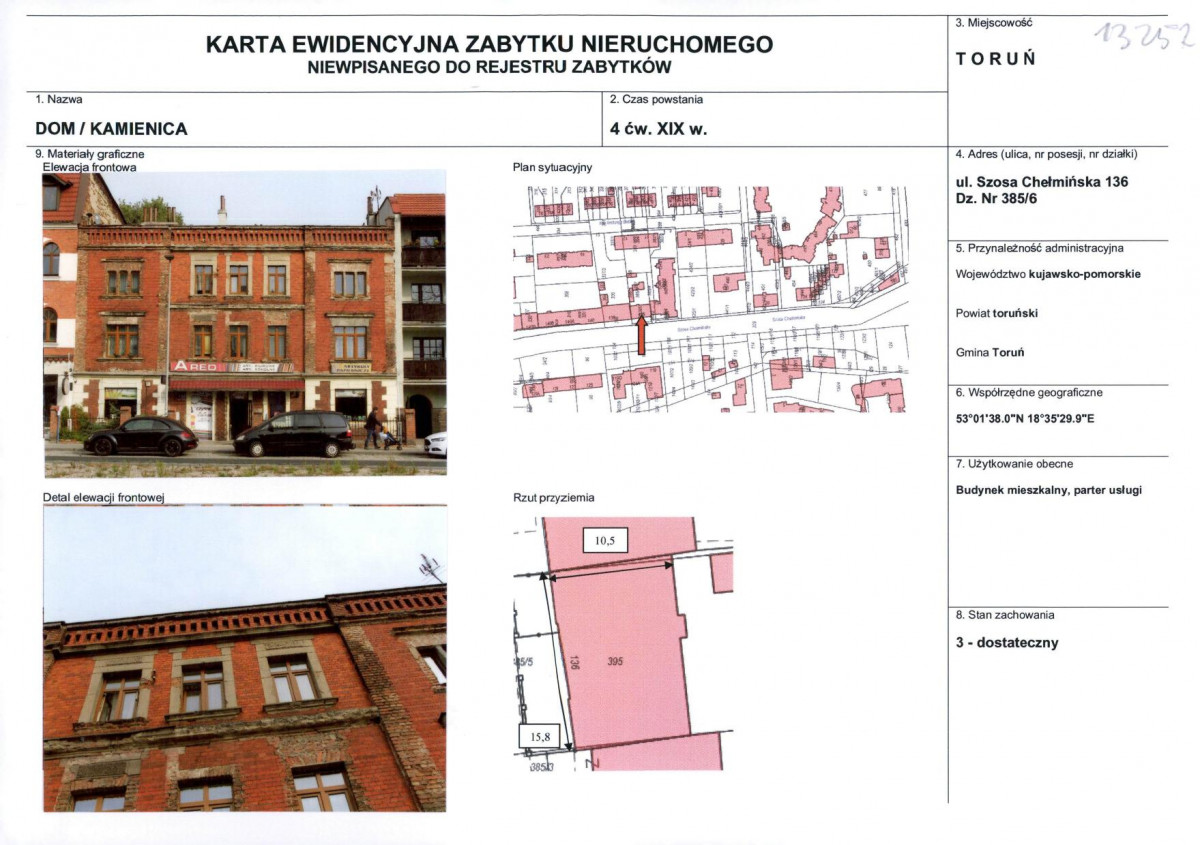Click 'Powiat toruński' line
Image resolution: width=1200 pixels, height=845 pixels.
point(997,313)
